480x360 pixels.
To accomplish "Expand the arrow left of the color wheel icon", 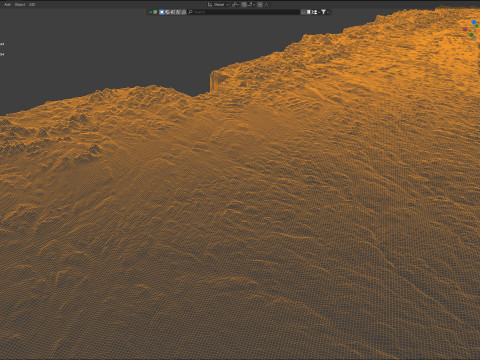I will click(x=150, y=12).
